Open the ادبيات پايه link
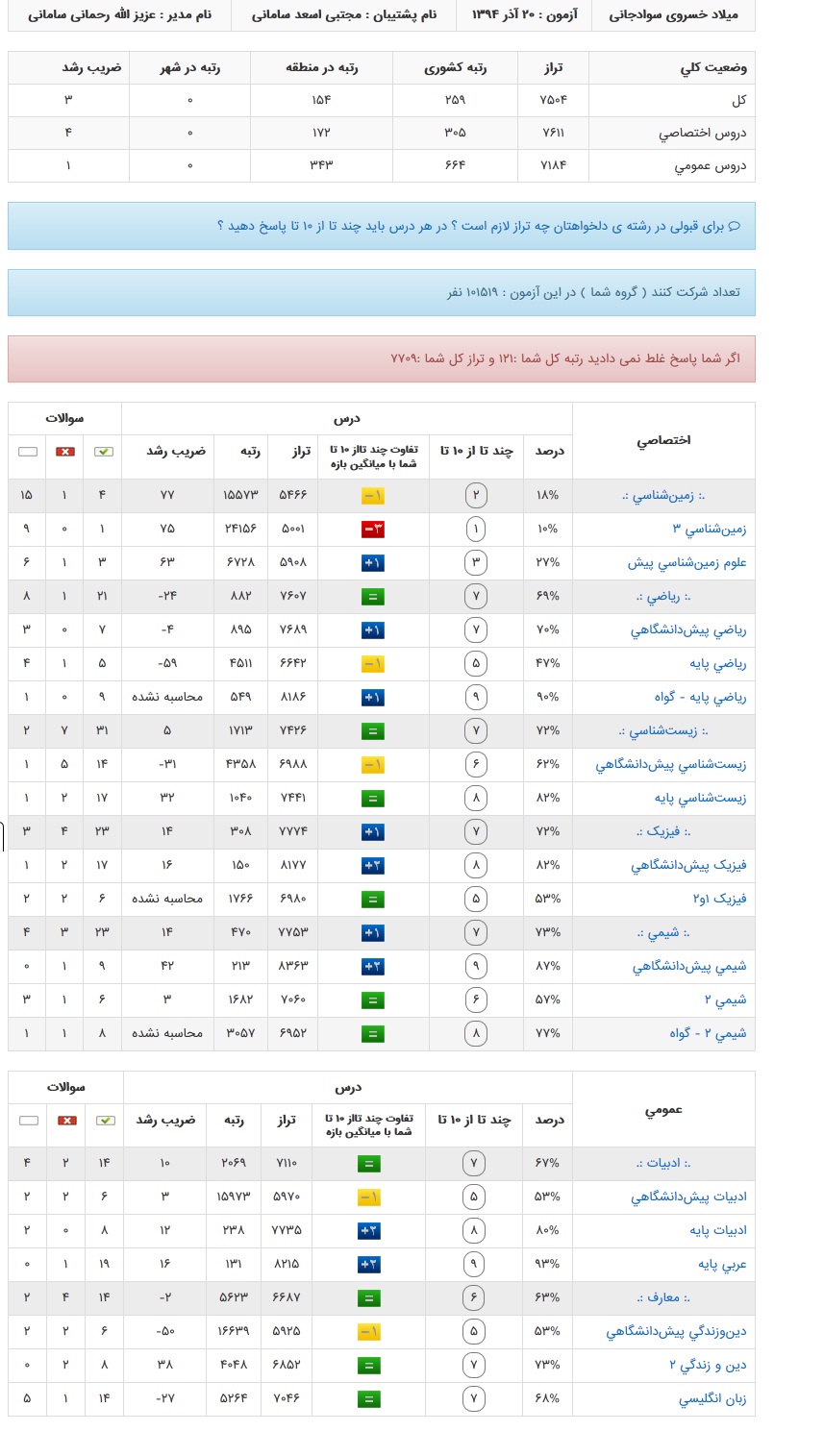 tap(717, 1230)
